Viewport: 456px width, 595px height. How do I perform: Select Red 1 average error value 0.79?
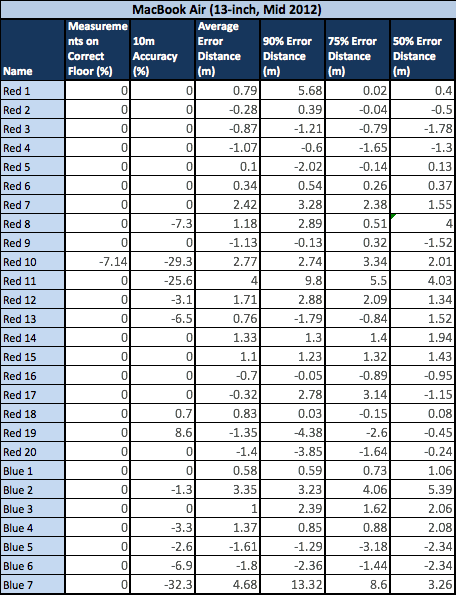(227, 91)
